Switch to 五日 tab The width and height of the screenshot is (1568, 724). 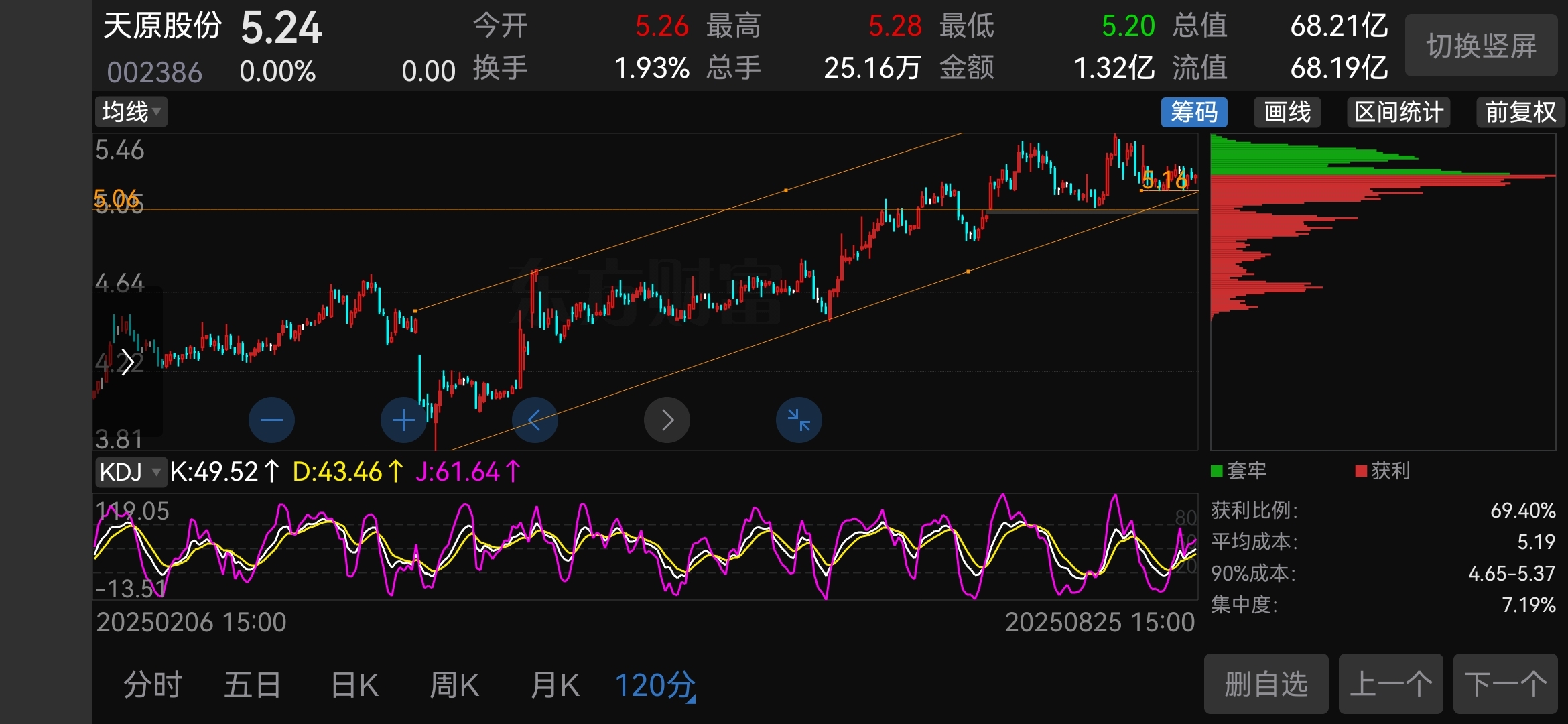pyautogui.click(x=253, y=685)
